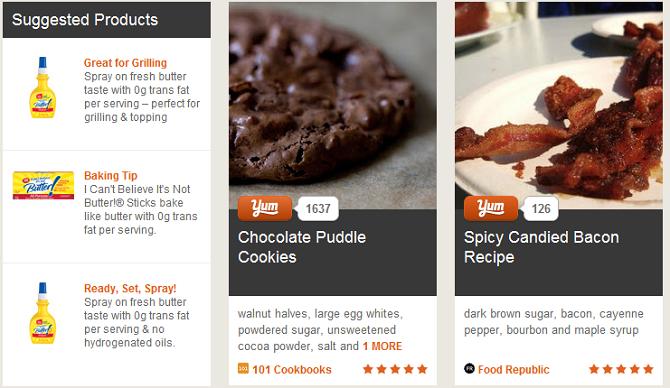Click the star rating under Spicy Candied Bacon
This screenshot has height=388, width=670.
[621, 369]
